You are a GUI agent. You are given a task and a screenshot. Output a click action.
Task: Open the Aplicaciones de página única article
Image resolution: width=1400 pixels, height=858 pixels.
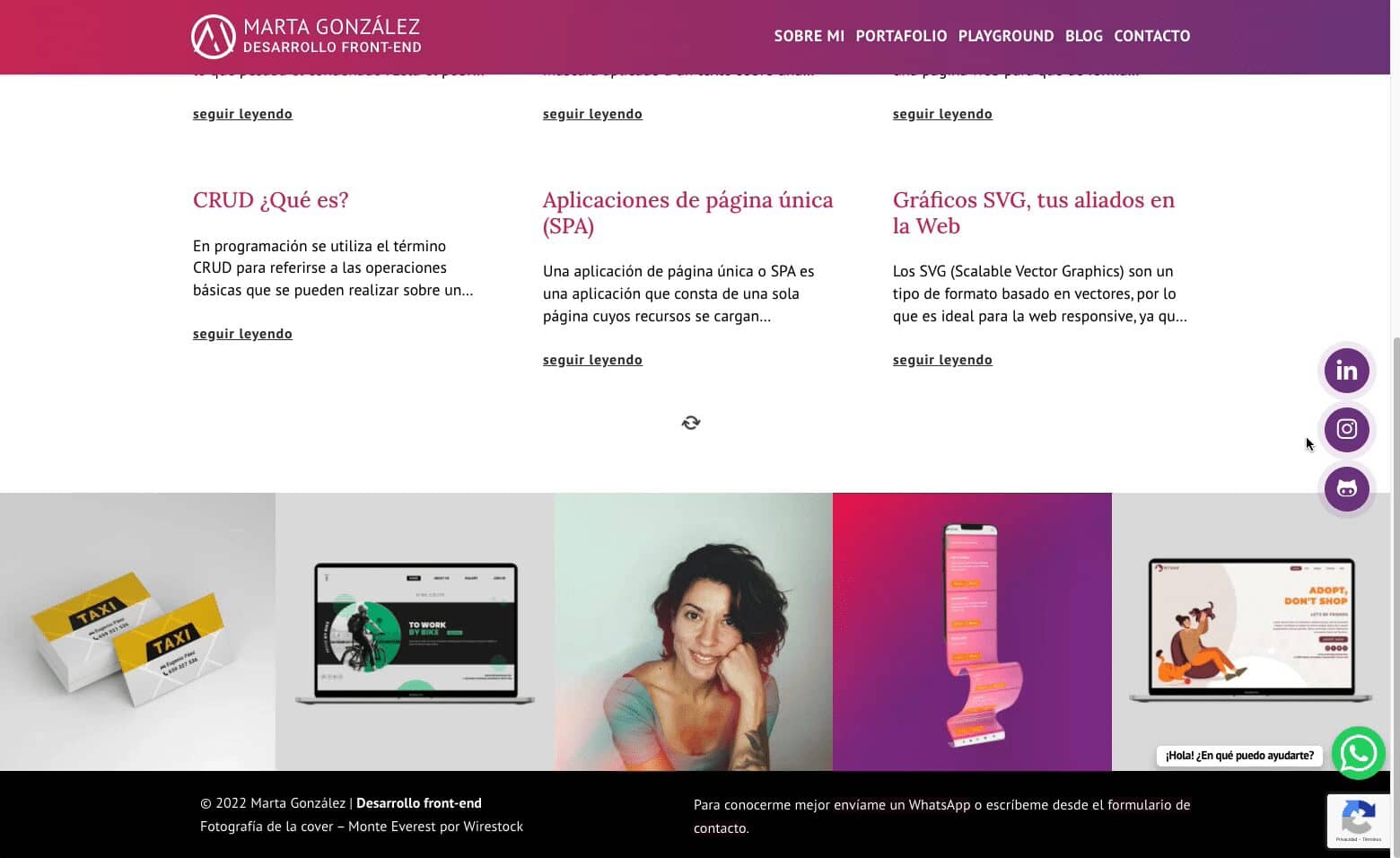687,213
